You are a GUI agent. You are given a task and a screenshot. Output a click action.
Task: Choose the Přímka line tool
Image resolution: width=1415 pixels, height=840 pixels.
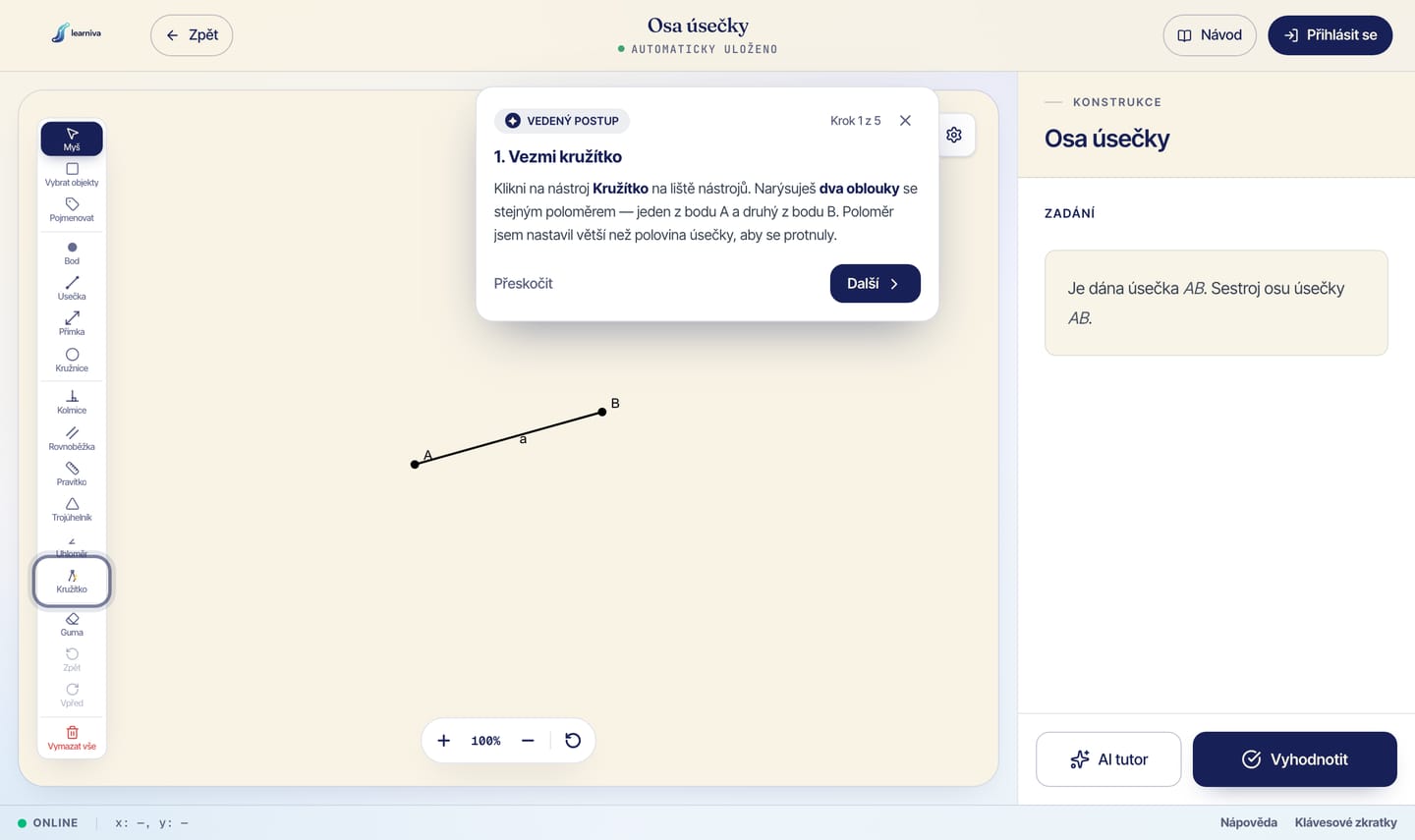(72, 324)
